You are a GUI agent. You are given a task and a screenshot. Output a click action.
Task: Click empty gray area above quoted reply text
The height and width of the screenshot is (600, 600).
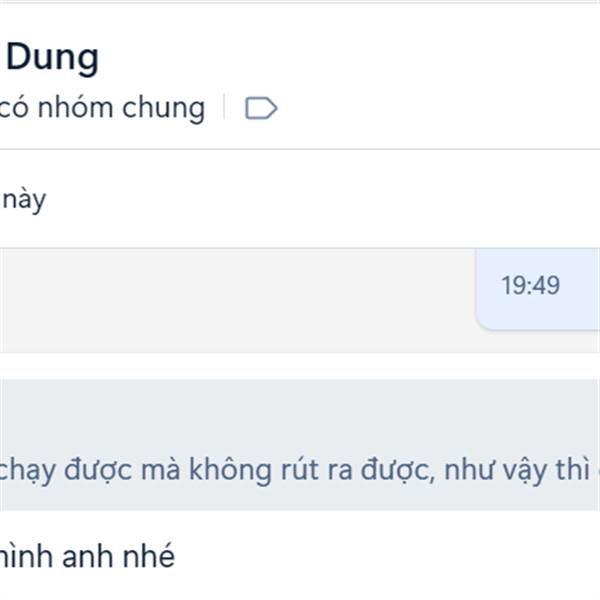(298, 415)
